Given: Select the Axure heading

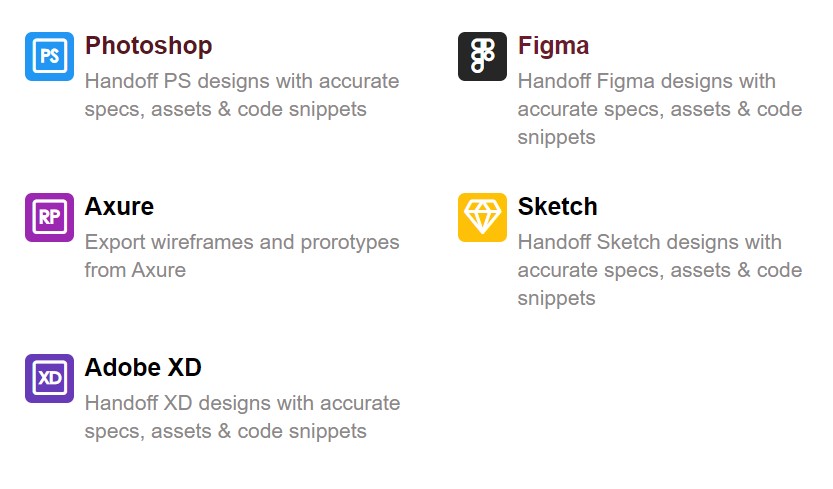Looking at the screenshot, I should [x=119, y=207].
